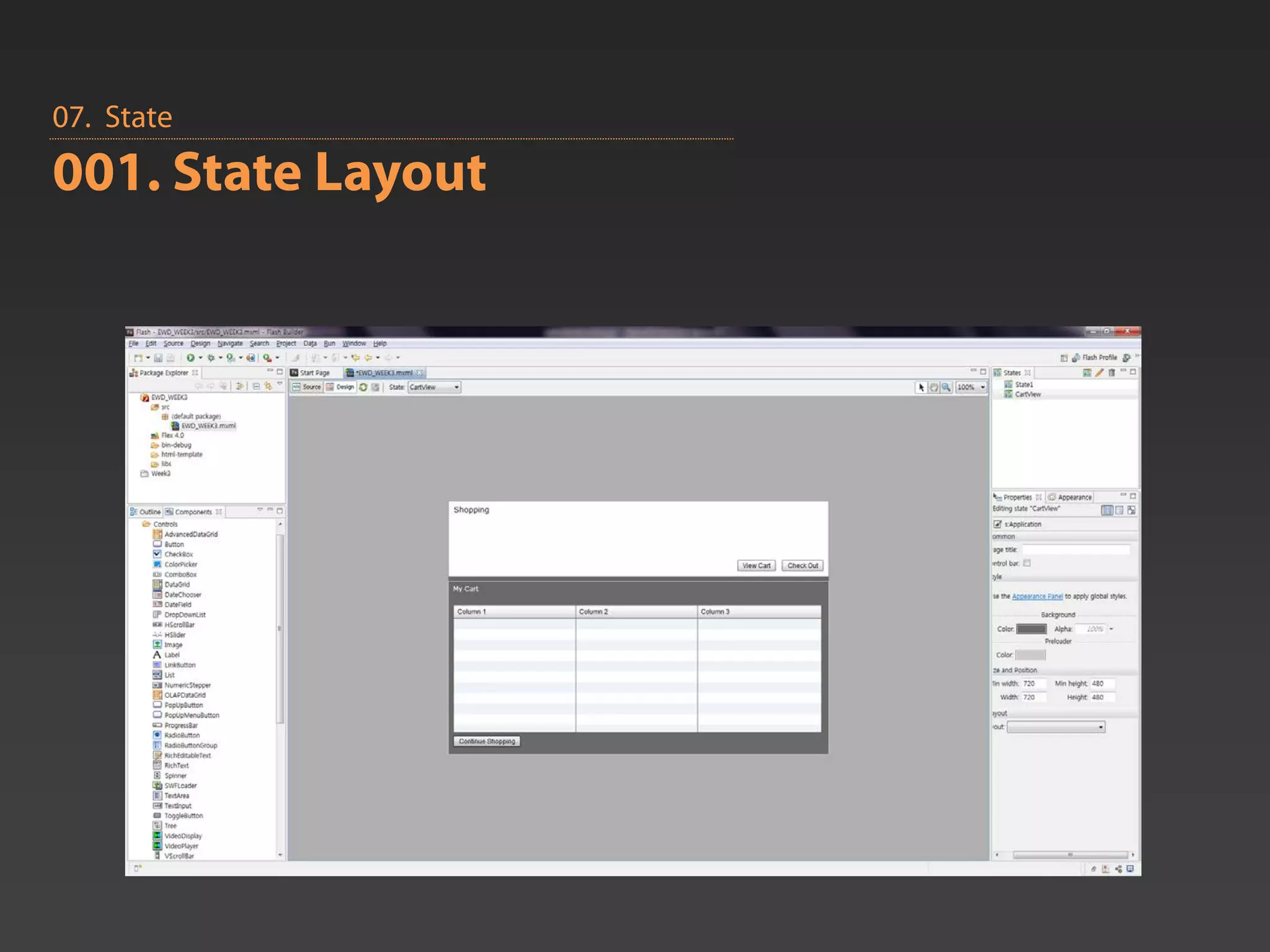The image size is (1270, 952).
Task: Switch Properties to Standard view icon
Action: tap(1107, 510)
